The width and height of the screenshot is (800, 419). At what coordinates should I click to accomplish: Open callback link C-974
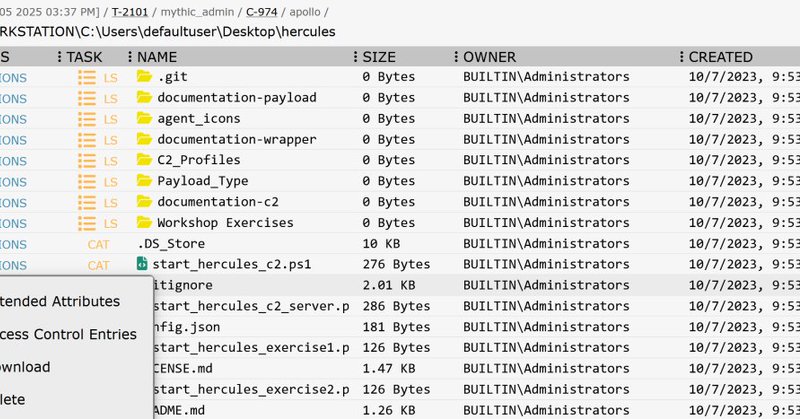(261, 12)
